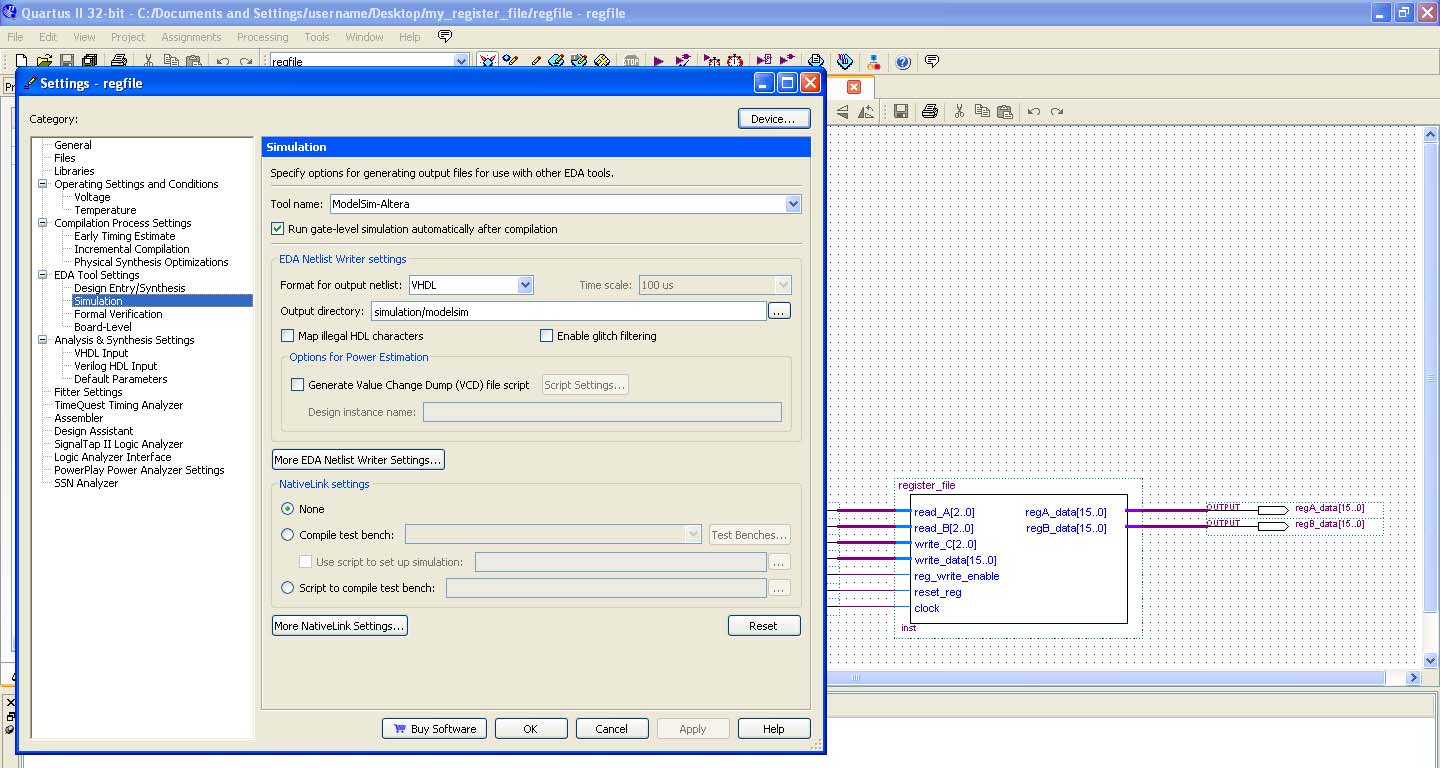The width and height of the screenshot is (1440, 768).
Task: Select Script to compile test bench radio
Action: pos(288,588)
